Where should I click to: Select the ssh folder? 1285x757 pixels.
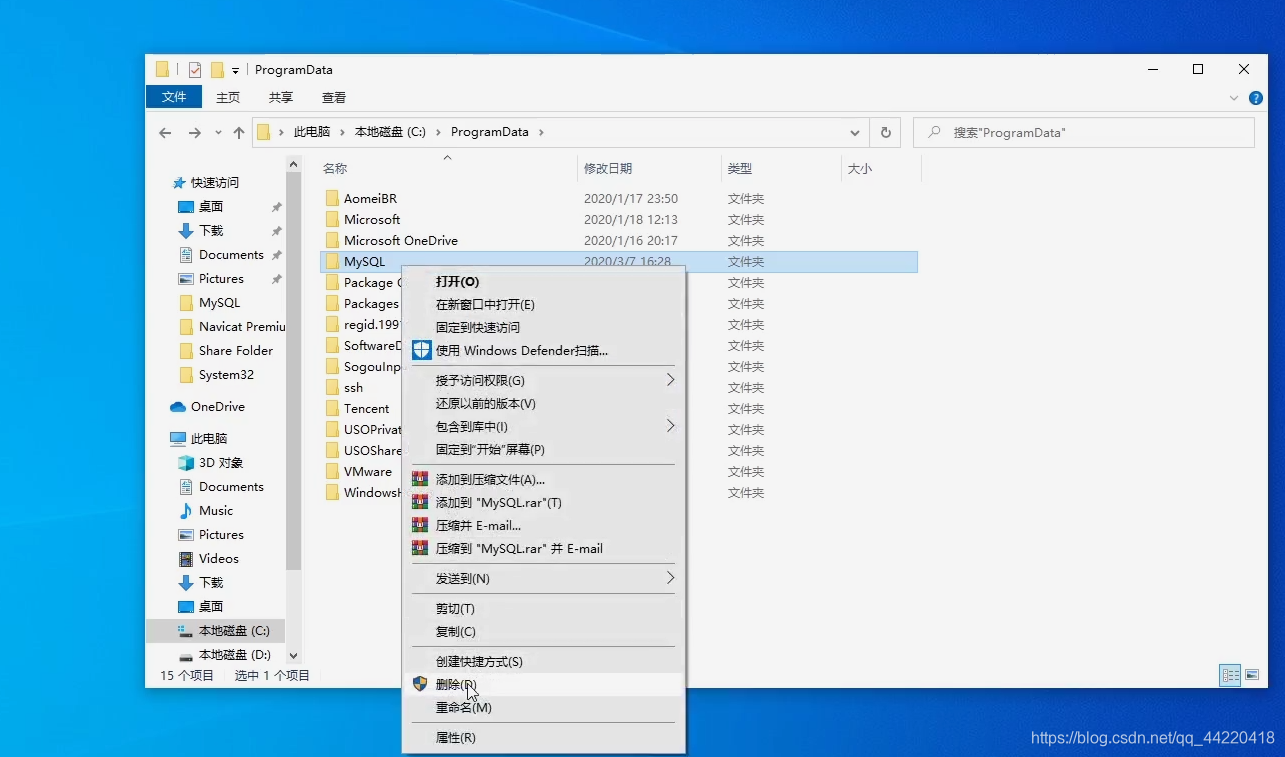click(353, 388)
